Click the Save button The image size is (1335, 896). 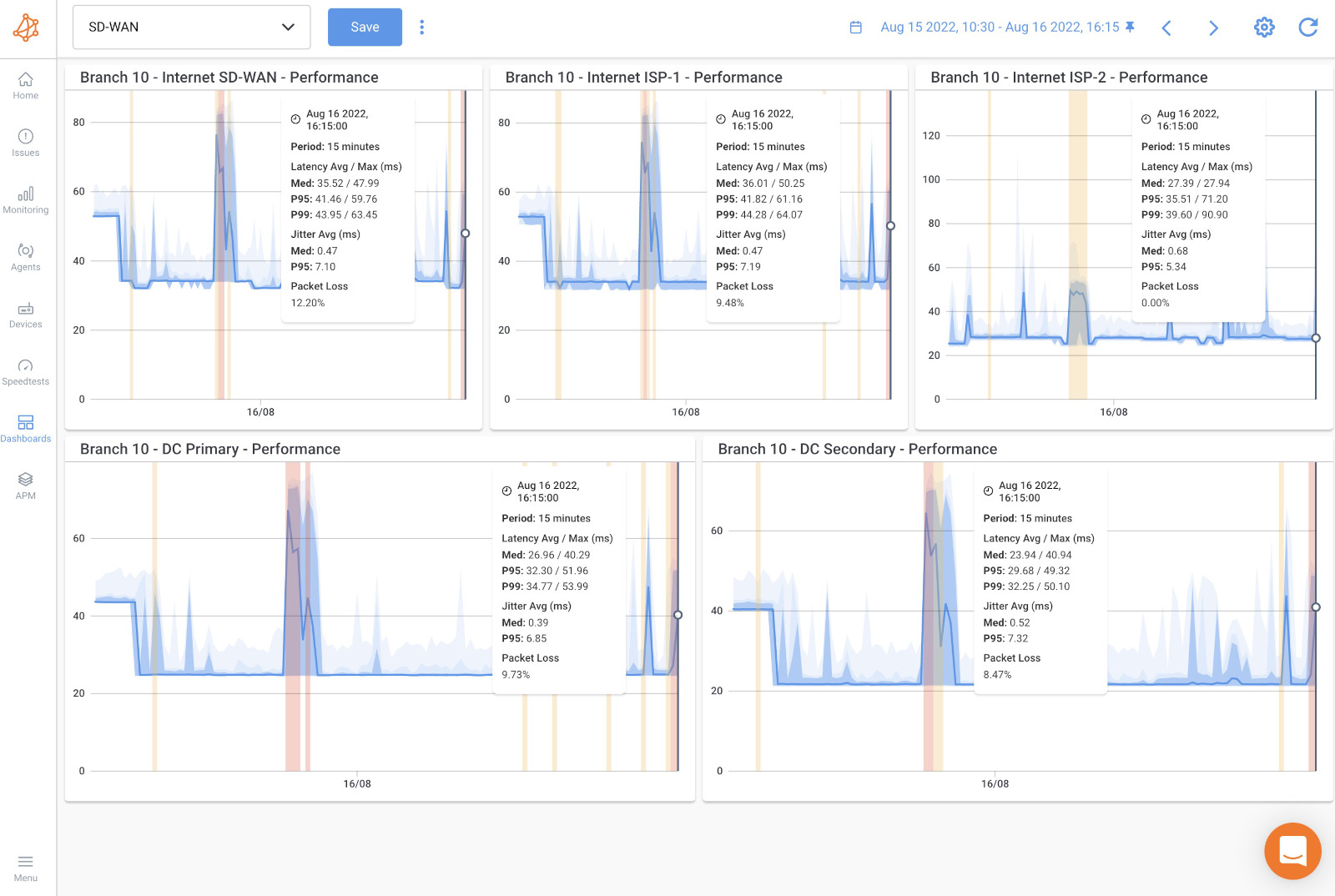[x=365, y=27]
